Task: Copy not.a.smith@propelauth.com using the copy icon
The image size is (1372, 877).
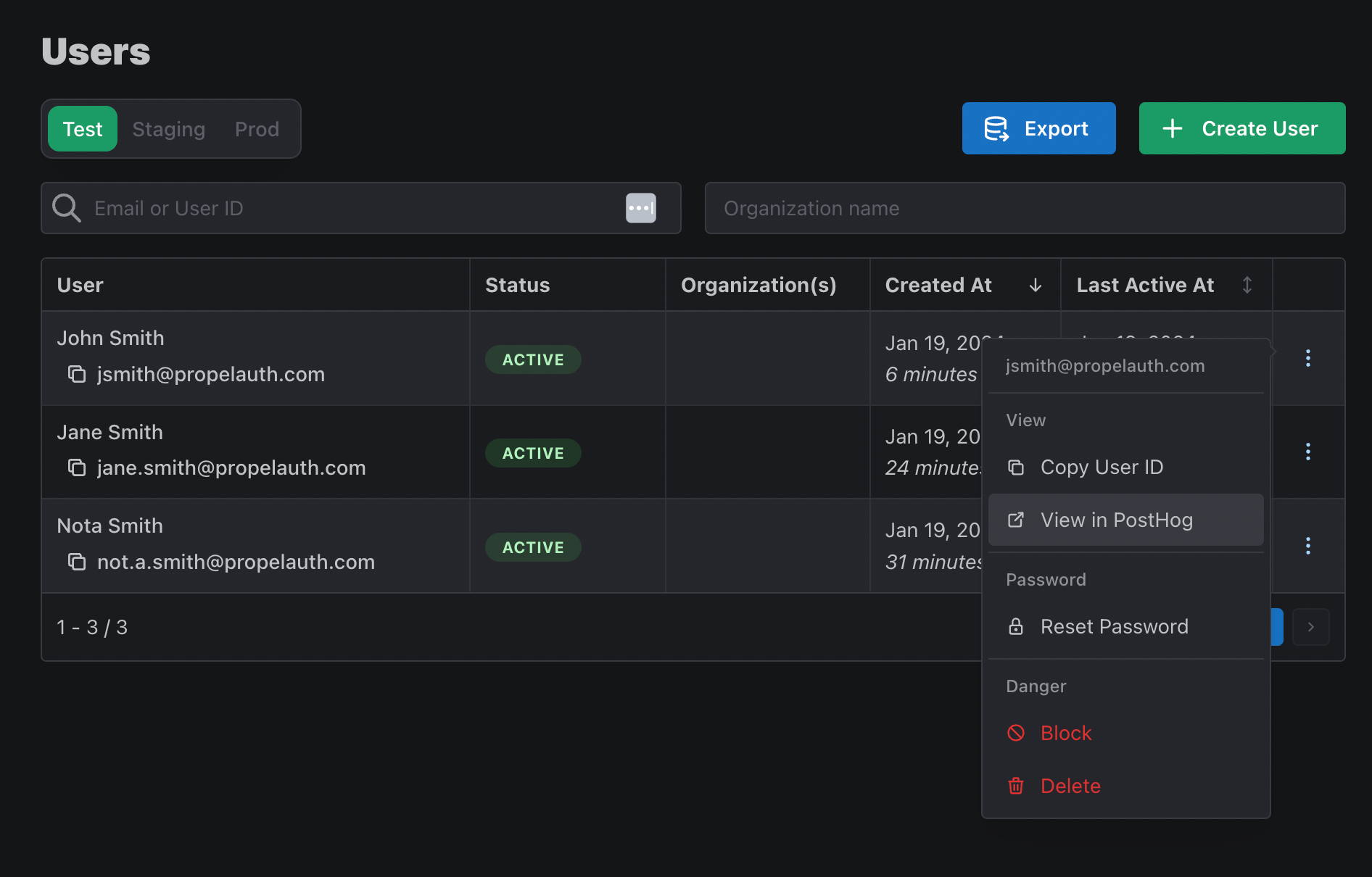Action: pos(77,562)
